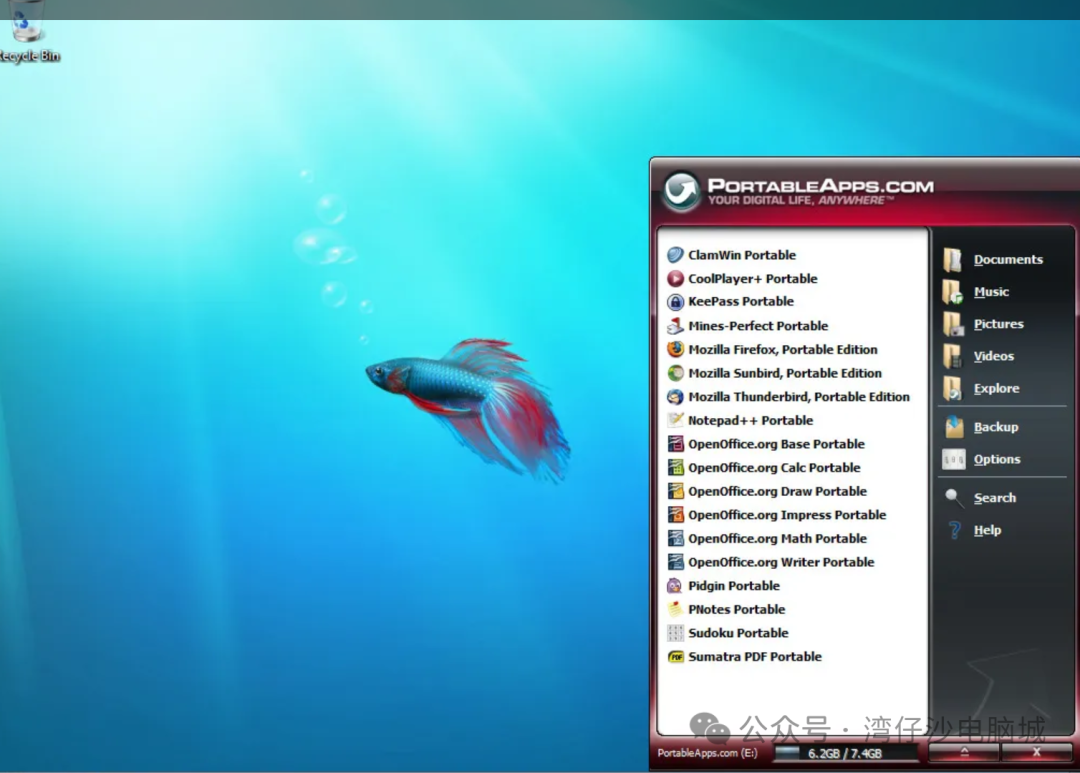1080x773 pixels.
Task: Click the Videos folder icon
Action: pos(953,356)
